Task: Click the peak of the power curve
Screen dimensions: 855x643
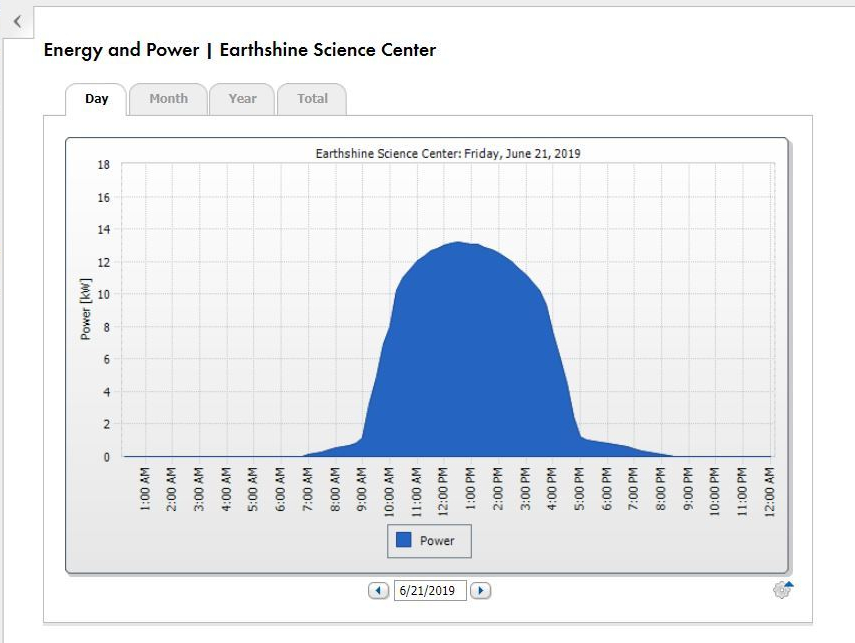Action: coord(457,243)
